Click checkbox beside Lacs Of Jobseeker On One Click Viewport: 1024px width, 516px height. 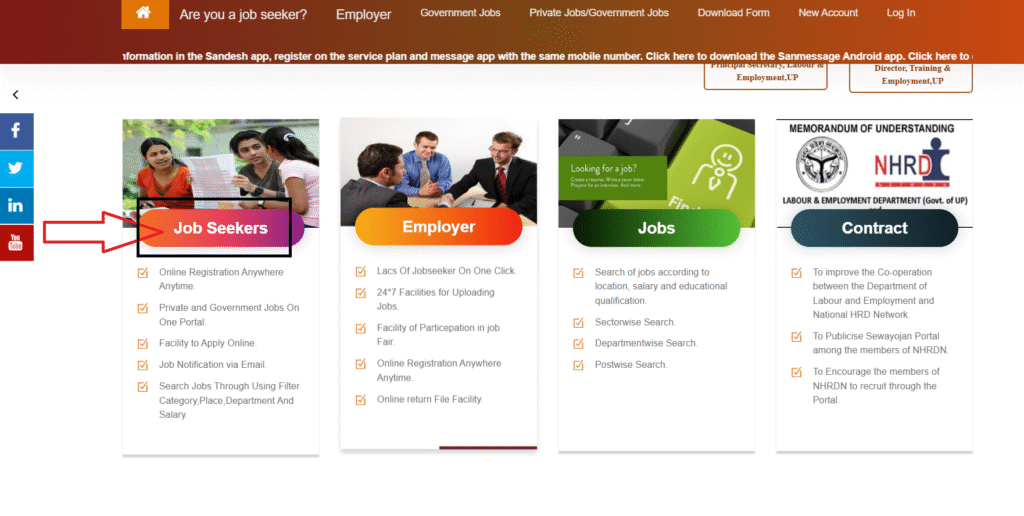[x=361, y=271]
